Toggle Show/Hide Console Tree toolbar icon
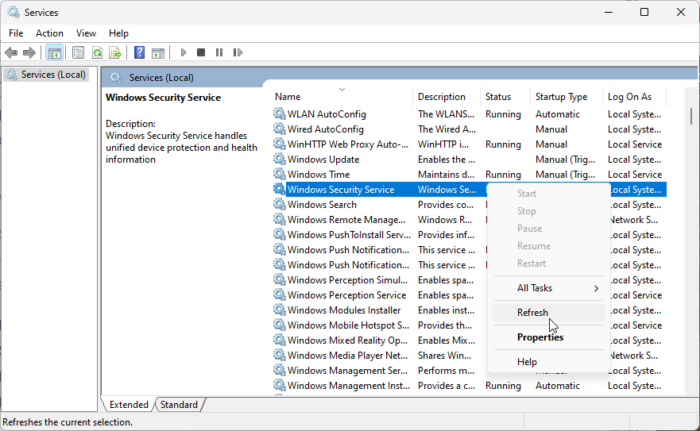700x431 pixels. (54, 53)
